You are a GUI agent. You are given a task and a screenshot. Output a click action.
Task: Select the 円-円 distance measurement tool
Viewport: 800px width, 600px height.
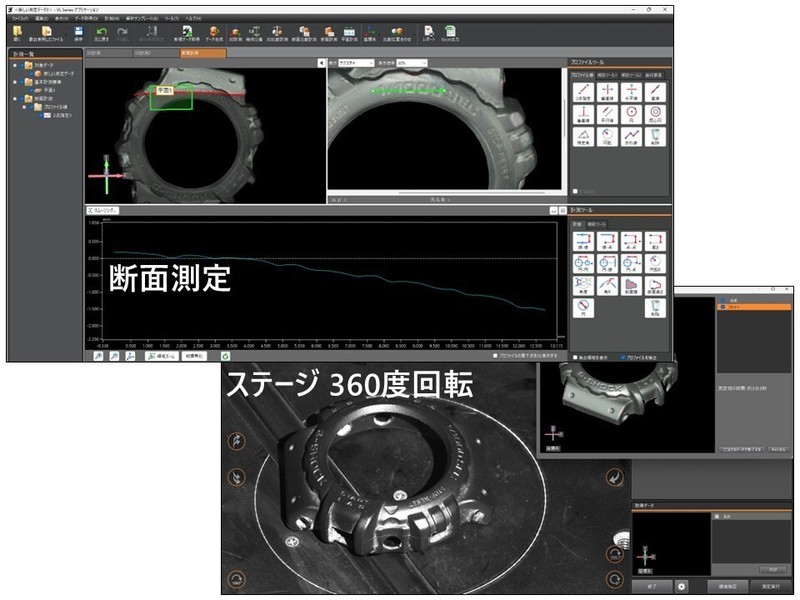point(583,264)
